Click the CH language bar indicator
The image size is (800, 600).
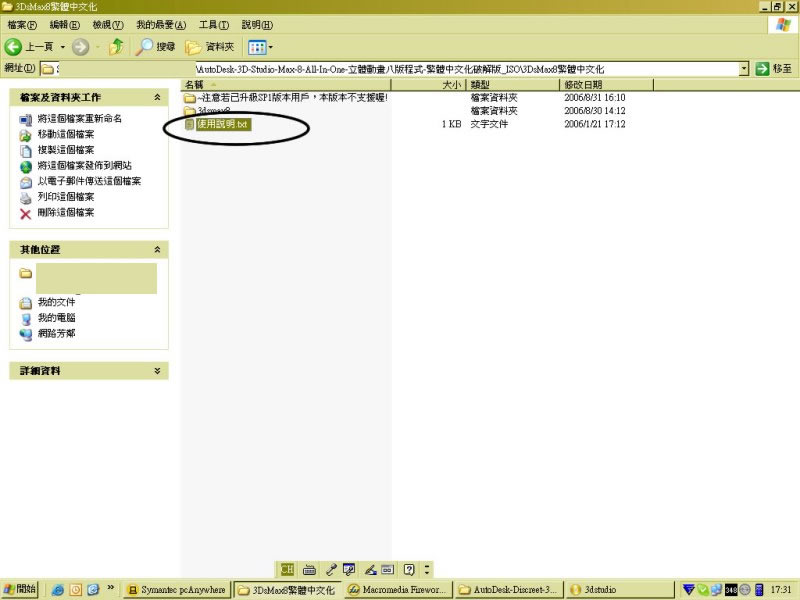[x=287, y=569]
